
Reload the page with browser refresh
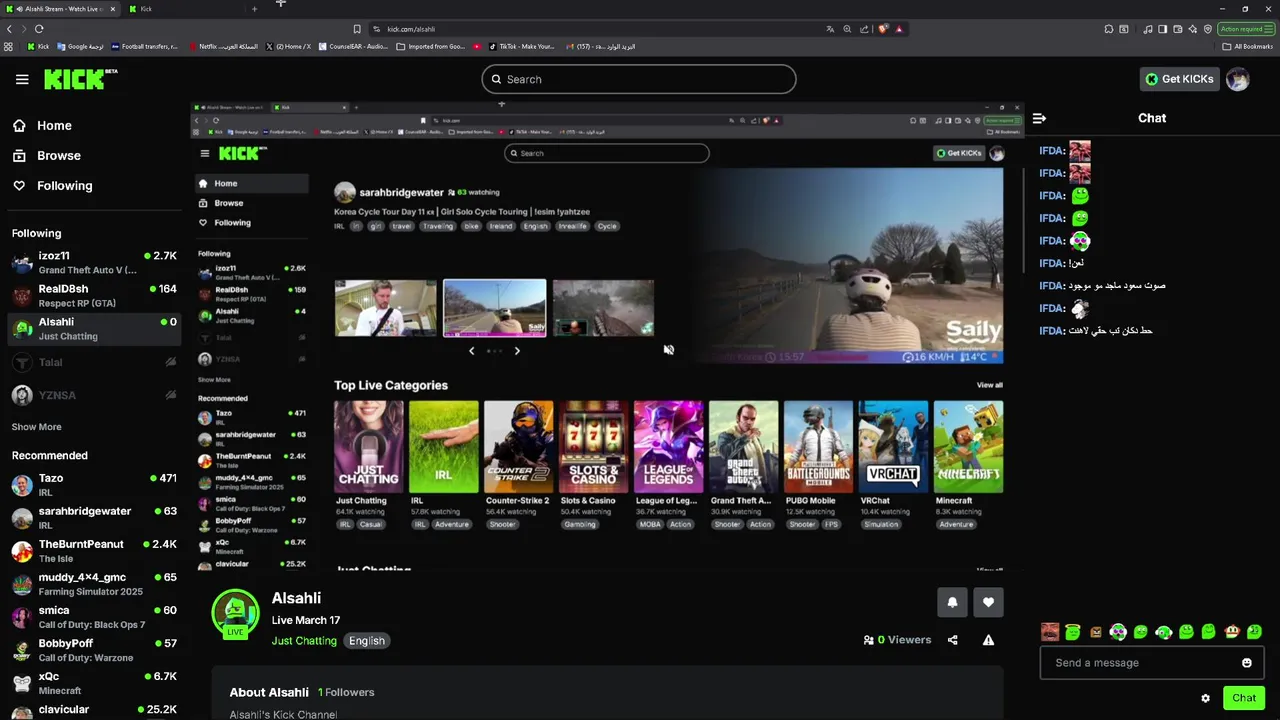39,29
